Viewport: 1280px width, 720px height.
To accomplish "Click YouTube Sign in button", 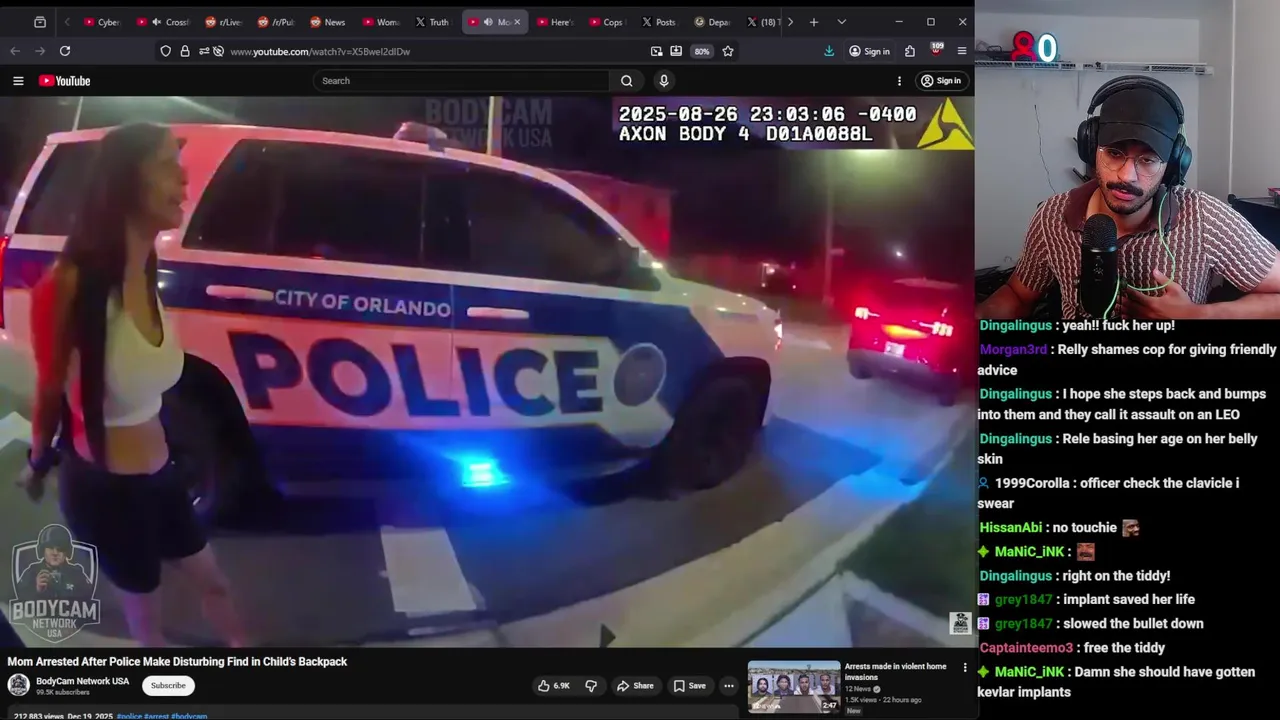I will [941, 81].
